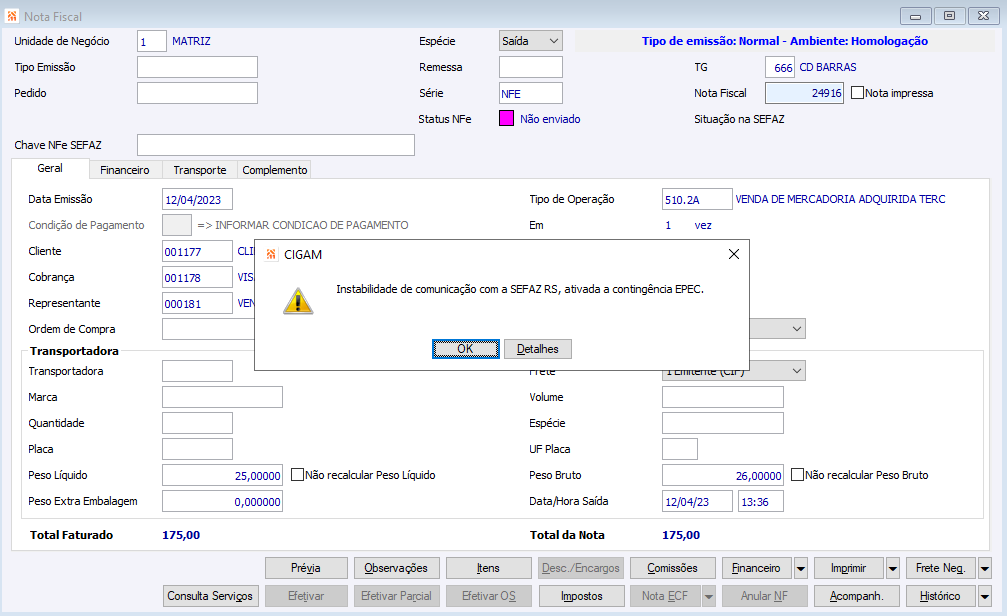Open the Impostos button

coord(581,596)
